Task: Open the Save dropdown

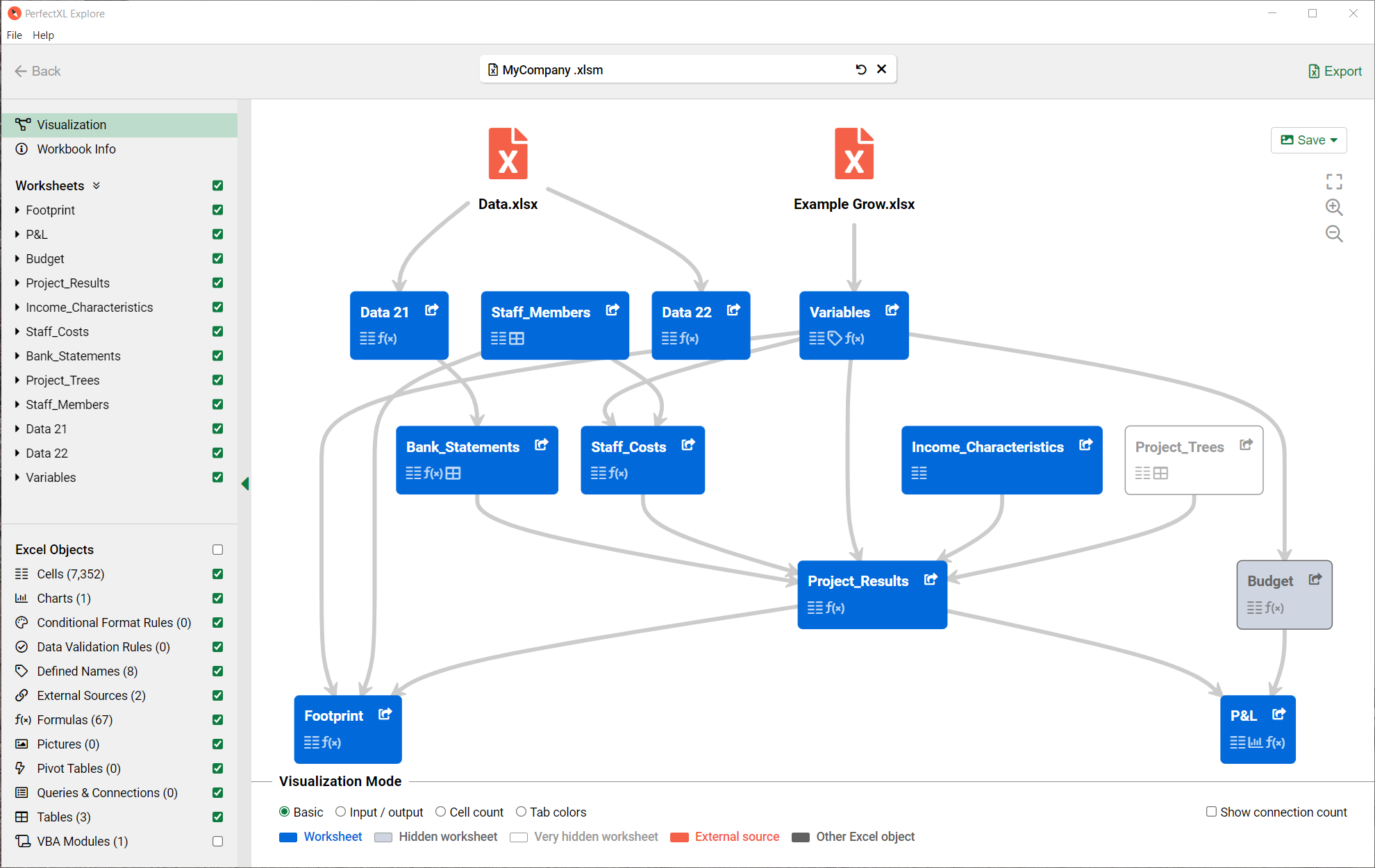Action: 1308,140
